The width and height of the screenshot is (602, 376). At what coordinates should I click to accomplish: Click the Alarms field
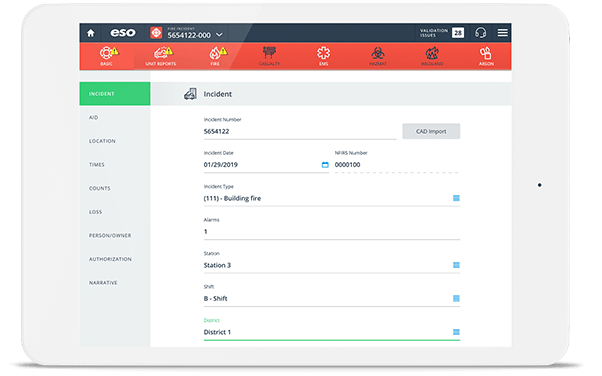[332, 232]
